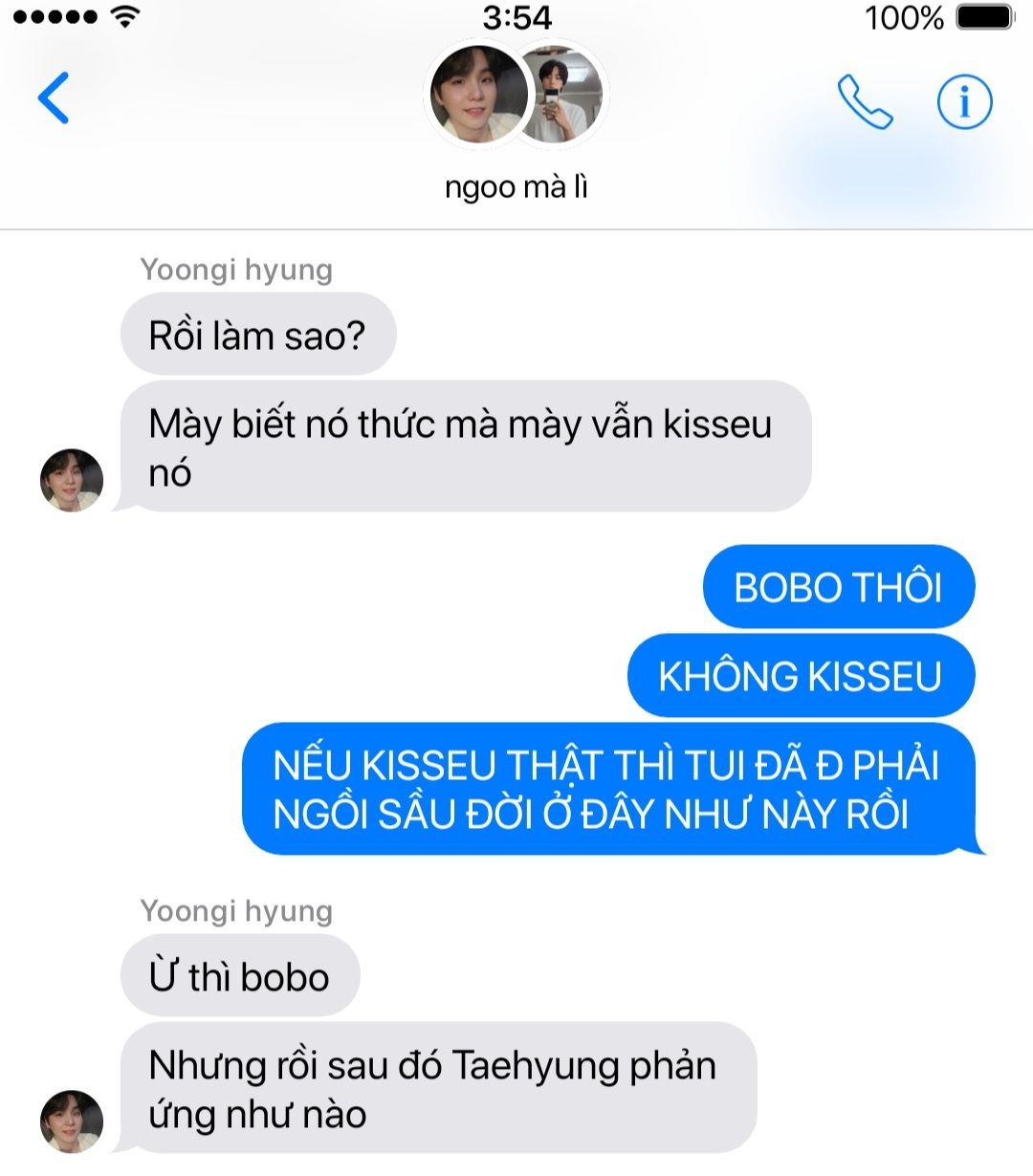Image resolution: width=1033 pixels, height=1176 pixels.
Task: Start a voice call with phone icon
Action: coord(865,100)
